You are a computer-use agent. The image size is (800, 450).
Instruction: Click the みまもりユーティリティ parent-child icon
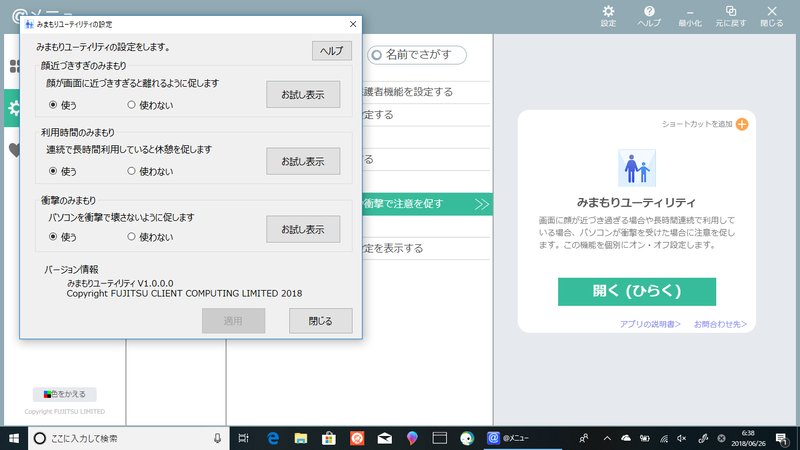(x=637, y=168)
